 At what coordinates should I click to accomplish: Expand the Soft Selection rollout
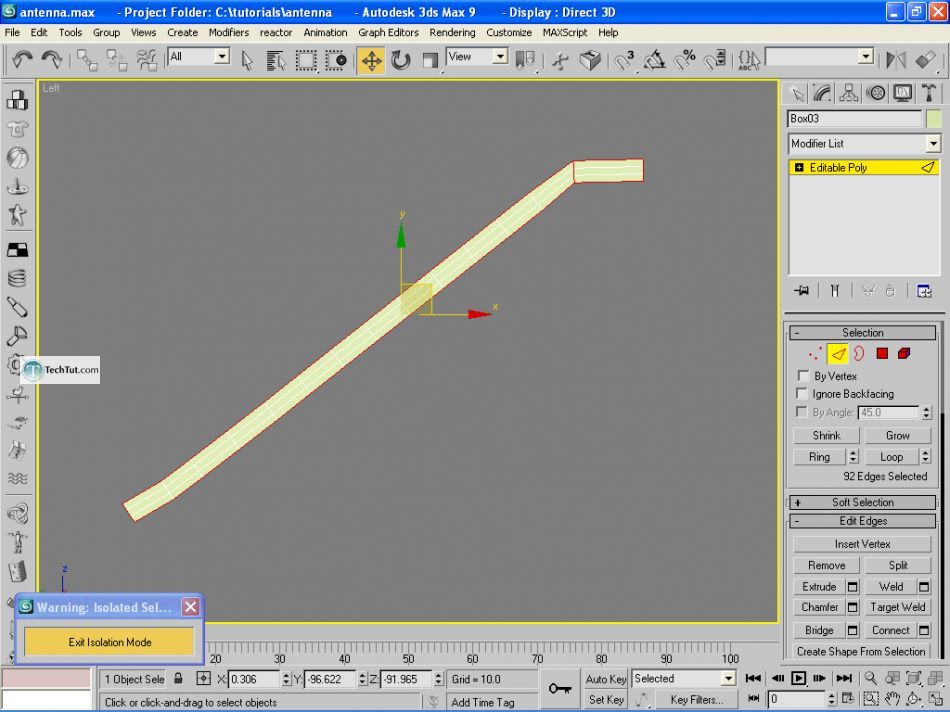863,502
